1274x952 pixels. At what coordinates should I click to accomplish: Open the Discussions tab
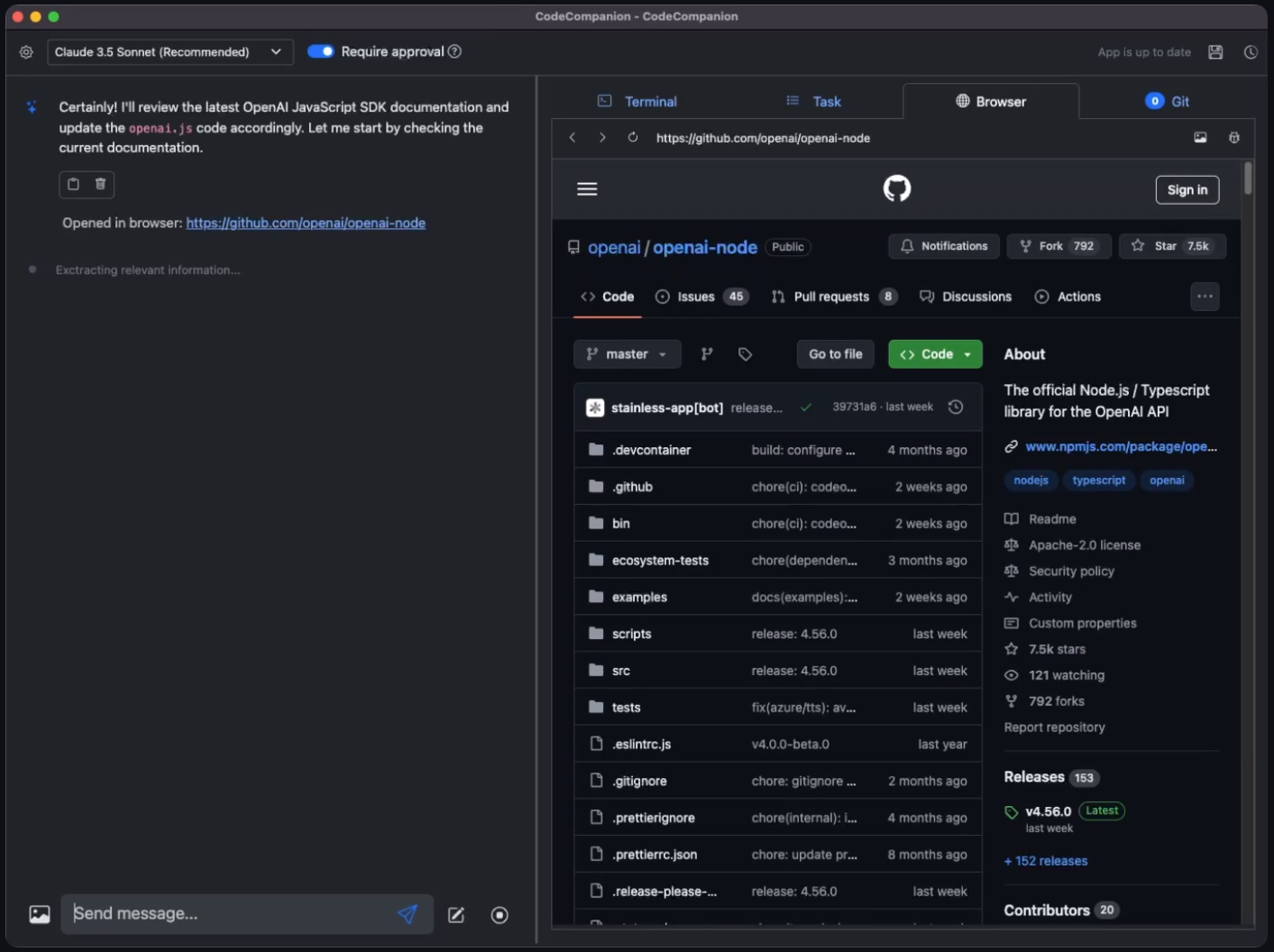point(966,297)
